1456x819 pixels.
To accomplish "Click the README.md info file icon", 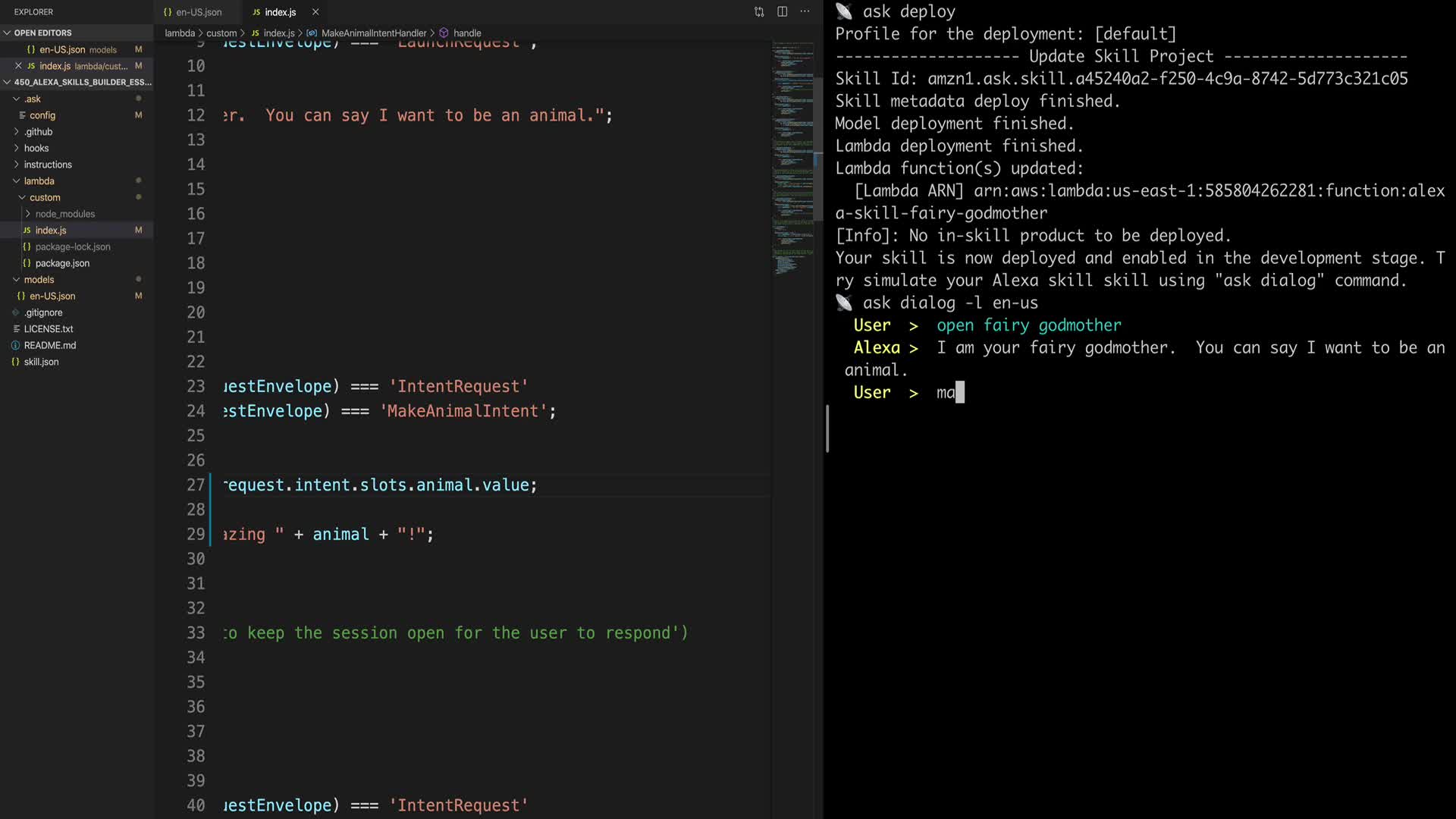I will 15,345.
